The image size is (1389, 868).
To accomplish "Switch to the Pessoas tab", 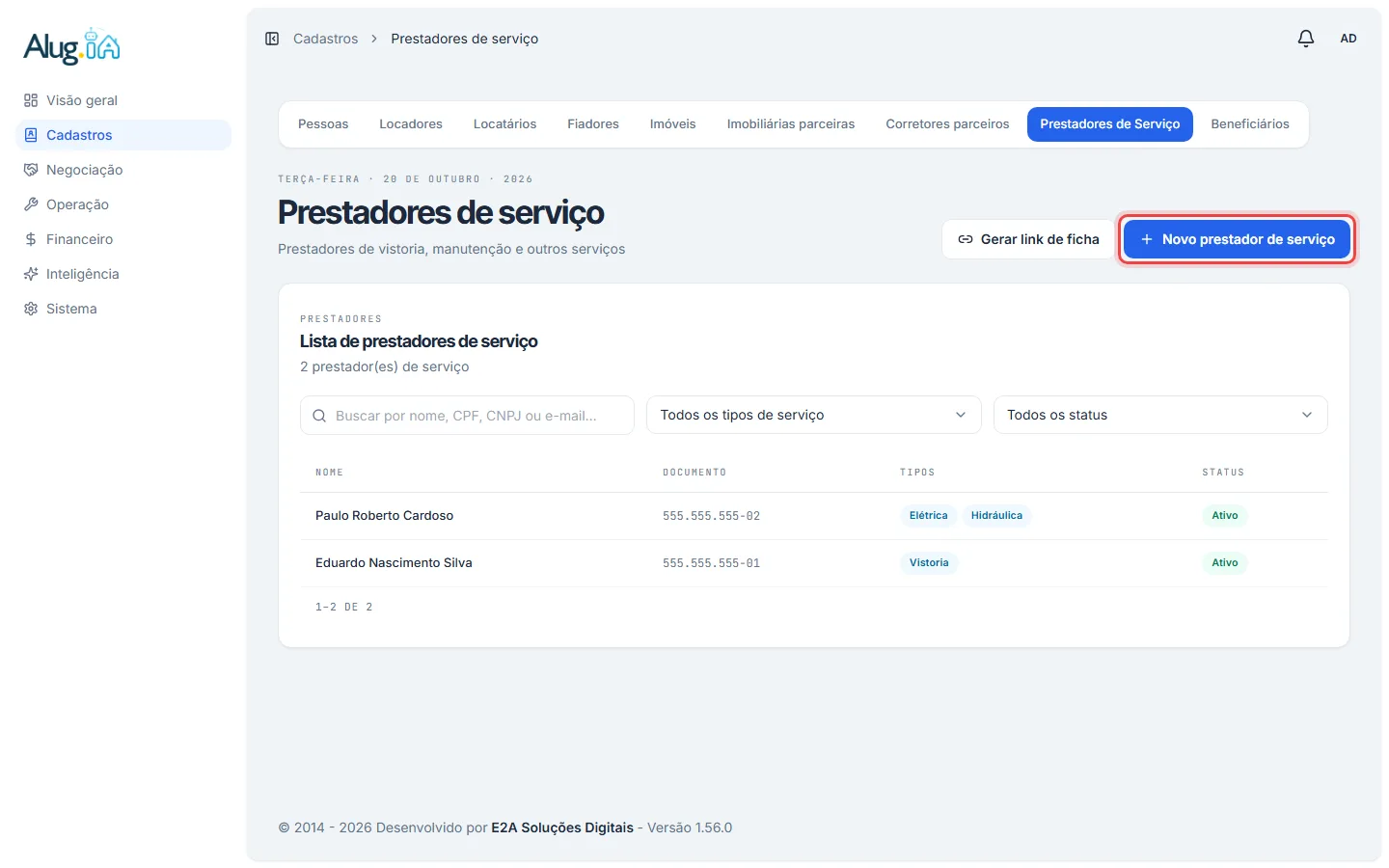I will tap(323, 124).
